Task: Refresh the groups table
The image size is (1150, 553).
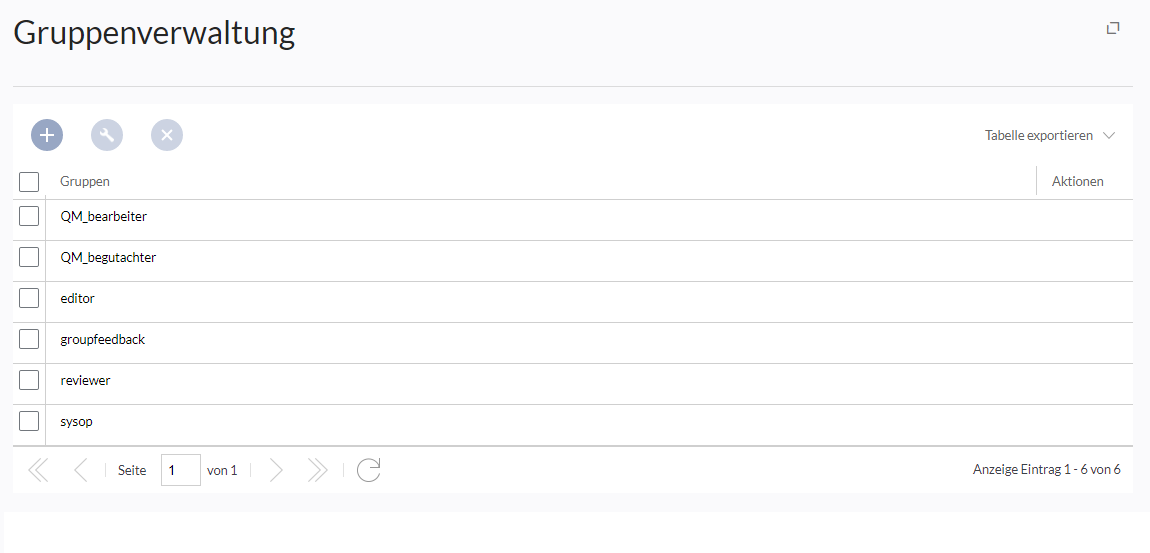Action: pos(368,470)
